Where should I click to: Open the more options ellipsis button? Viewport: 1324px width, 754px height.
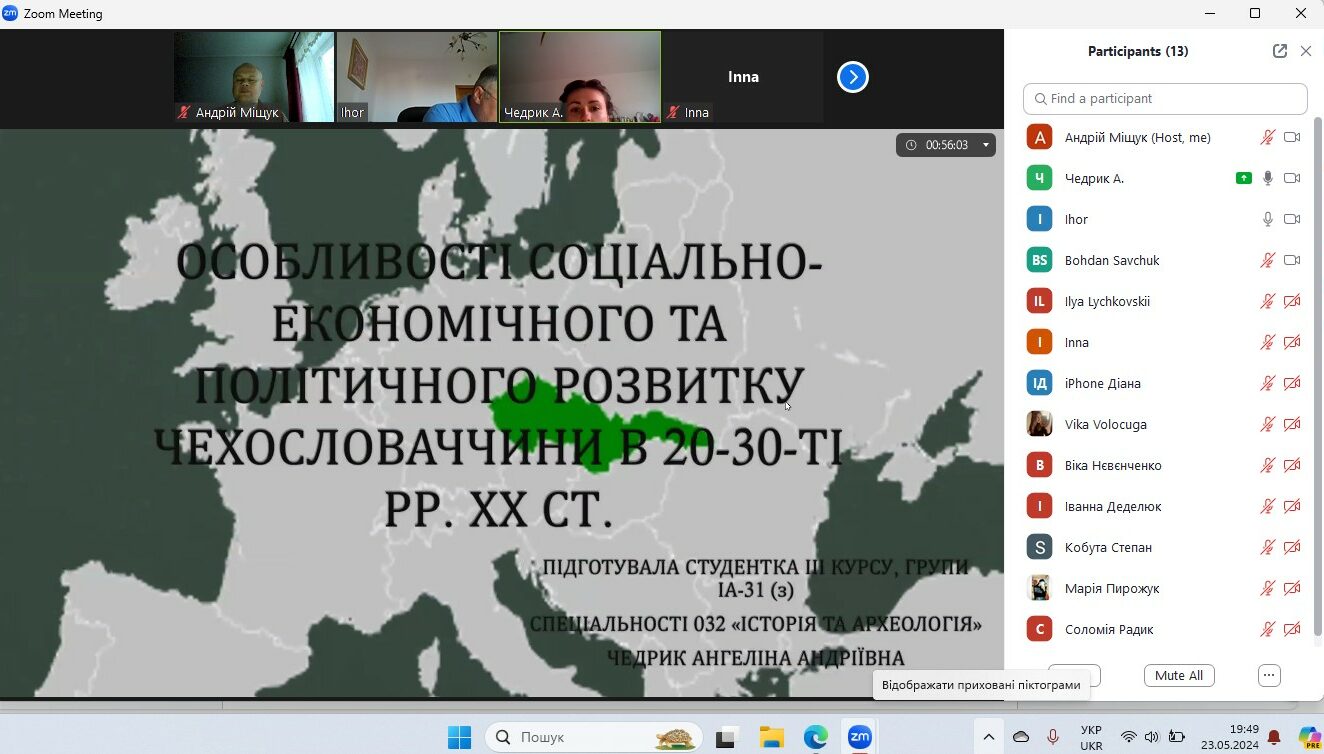click(1269, 675)
